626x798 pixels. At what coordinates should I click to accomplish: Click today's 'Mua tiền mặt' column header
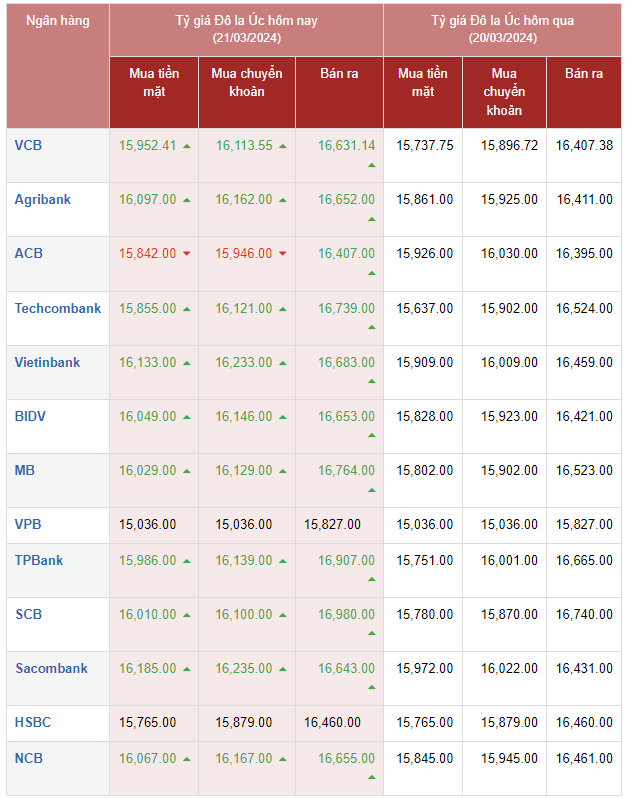click(154, 82)
